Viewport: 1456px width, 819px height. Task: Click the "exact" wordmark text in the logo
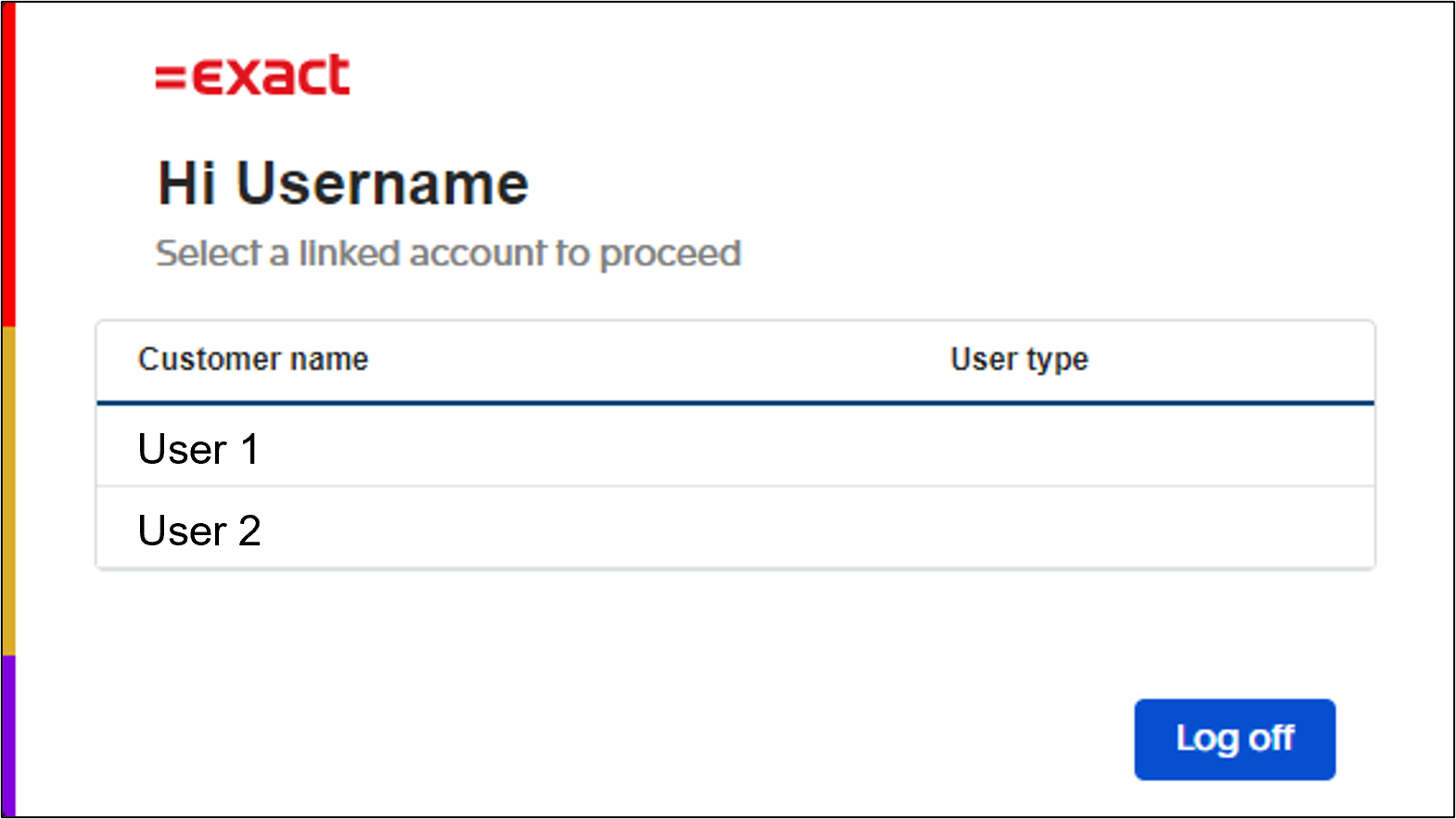271,75
